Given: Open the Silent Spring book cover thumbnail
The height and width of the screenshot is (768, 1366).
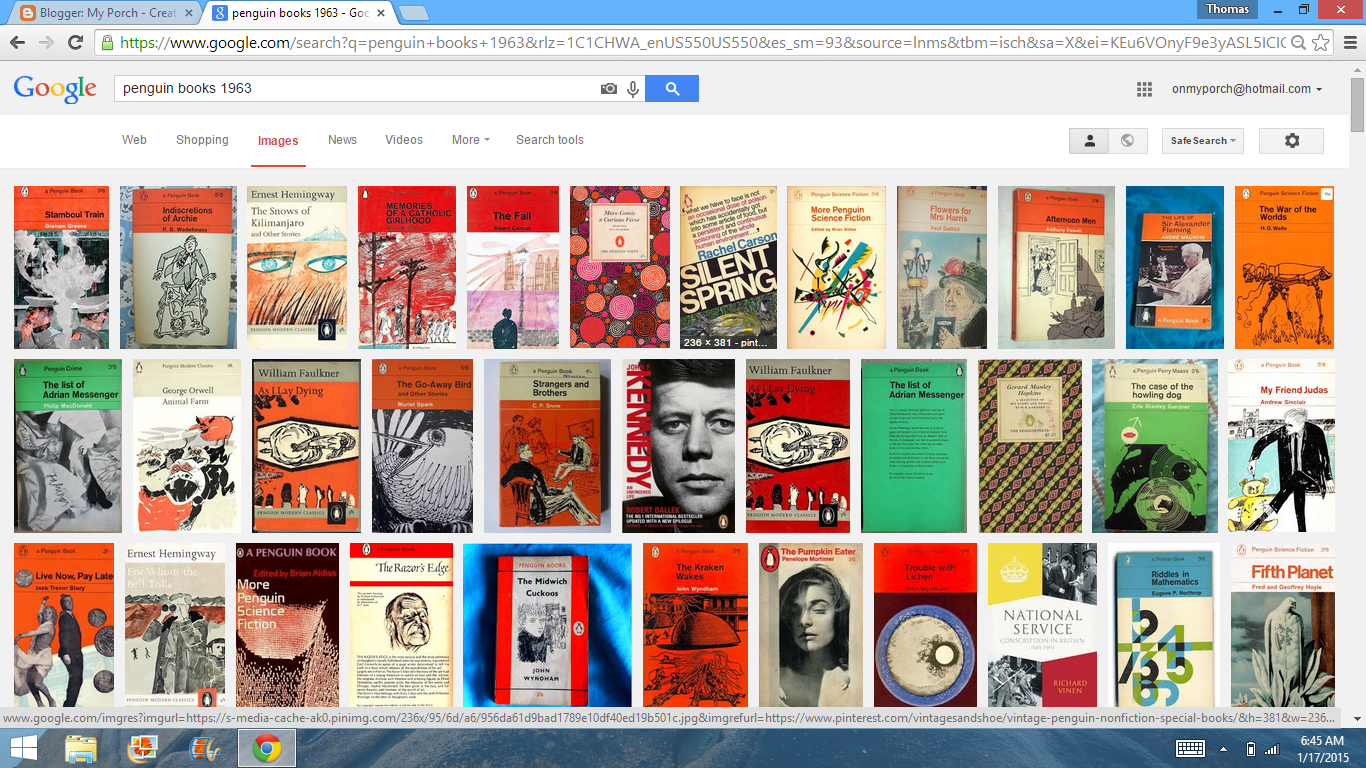Looking at the screenshot, I should point(728,267).
